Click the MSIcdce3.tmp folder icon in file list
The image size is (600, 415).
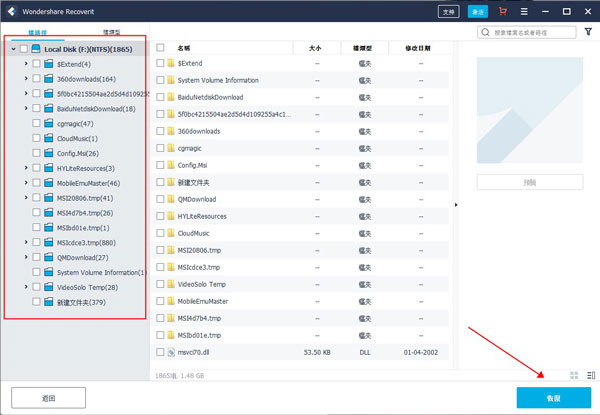pos(171,267)
